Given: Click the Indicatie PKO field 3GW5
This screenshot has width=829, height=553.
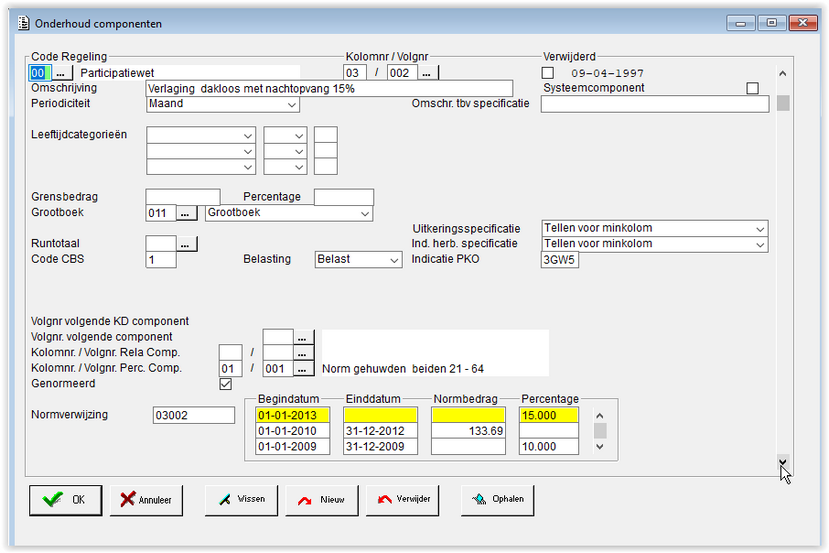Looking at the screenshot, I should pos(560,260).
